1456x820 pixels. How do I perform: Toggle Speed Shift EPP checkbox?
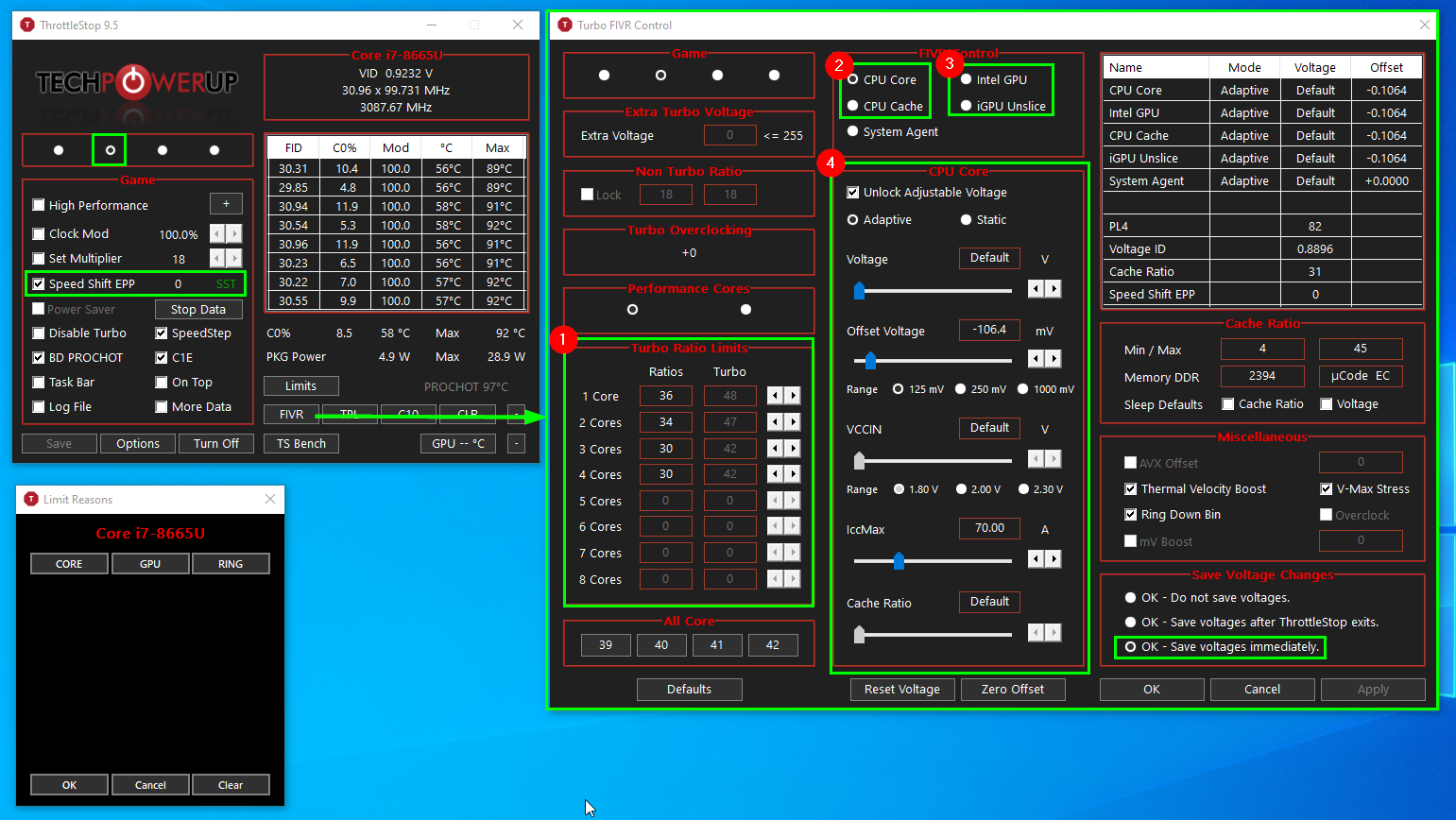[39, 283]
